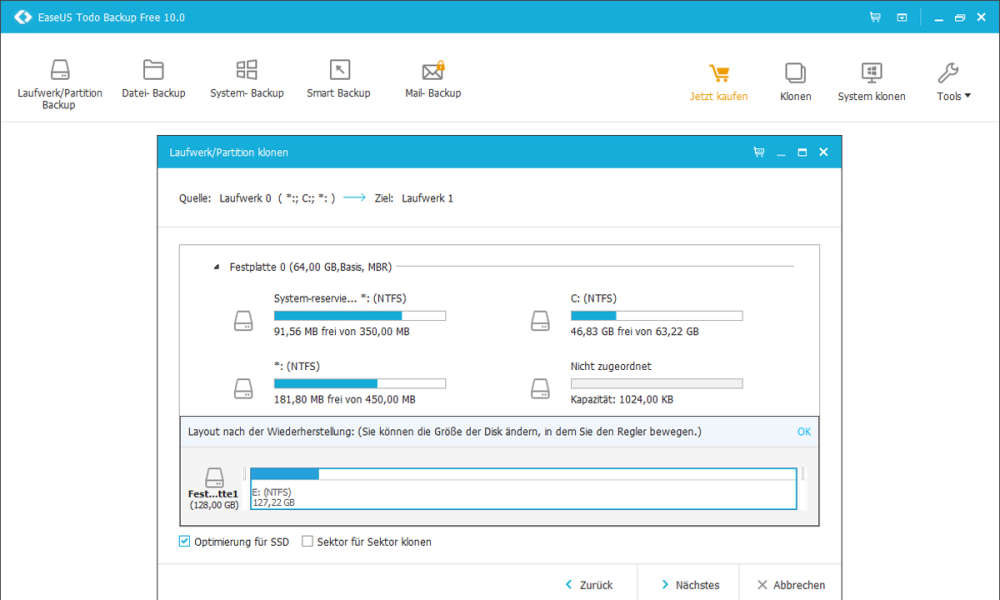Click '91,56 MB frei von 350,00 MB' text
This screenshot has height=600, width=1000.
point(342,332)
